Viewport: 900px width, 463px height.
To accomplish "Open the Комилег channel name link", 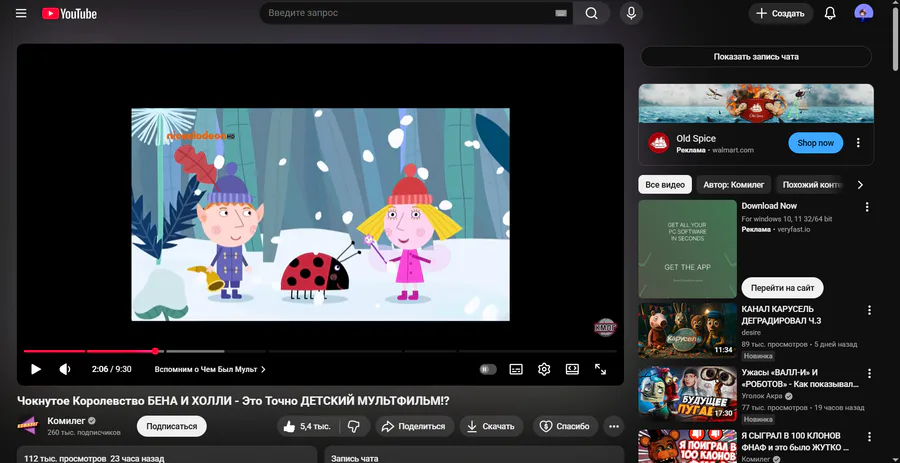I will tap(67, 421).
